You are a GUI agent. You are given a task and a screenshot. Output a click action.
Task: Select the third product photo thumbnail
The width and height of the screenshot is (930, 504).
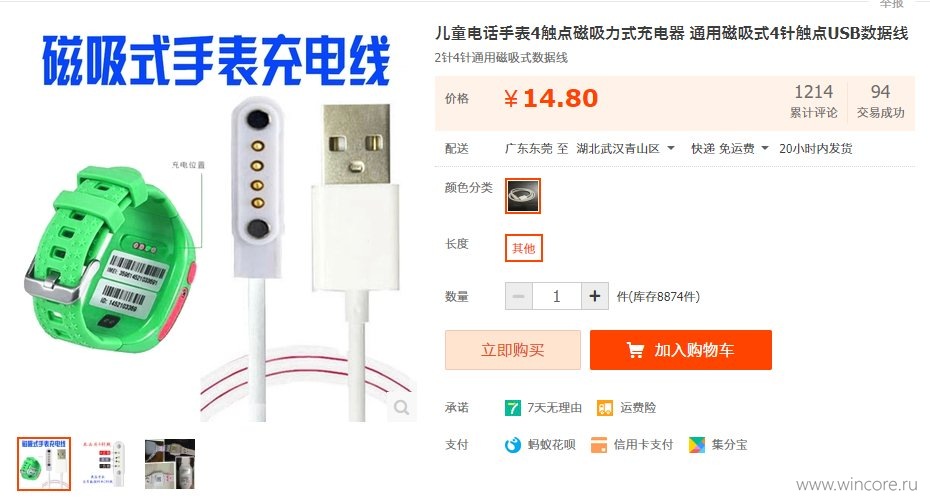click(x=170, y=464)
